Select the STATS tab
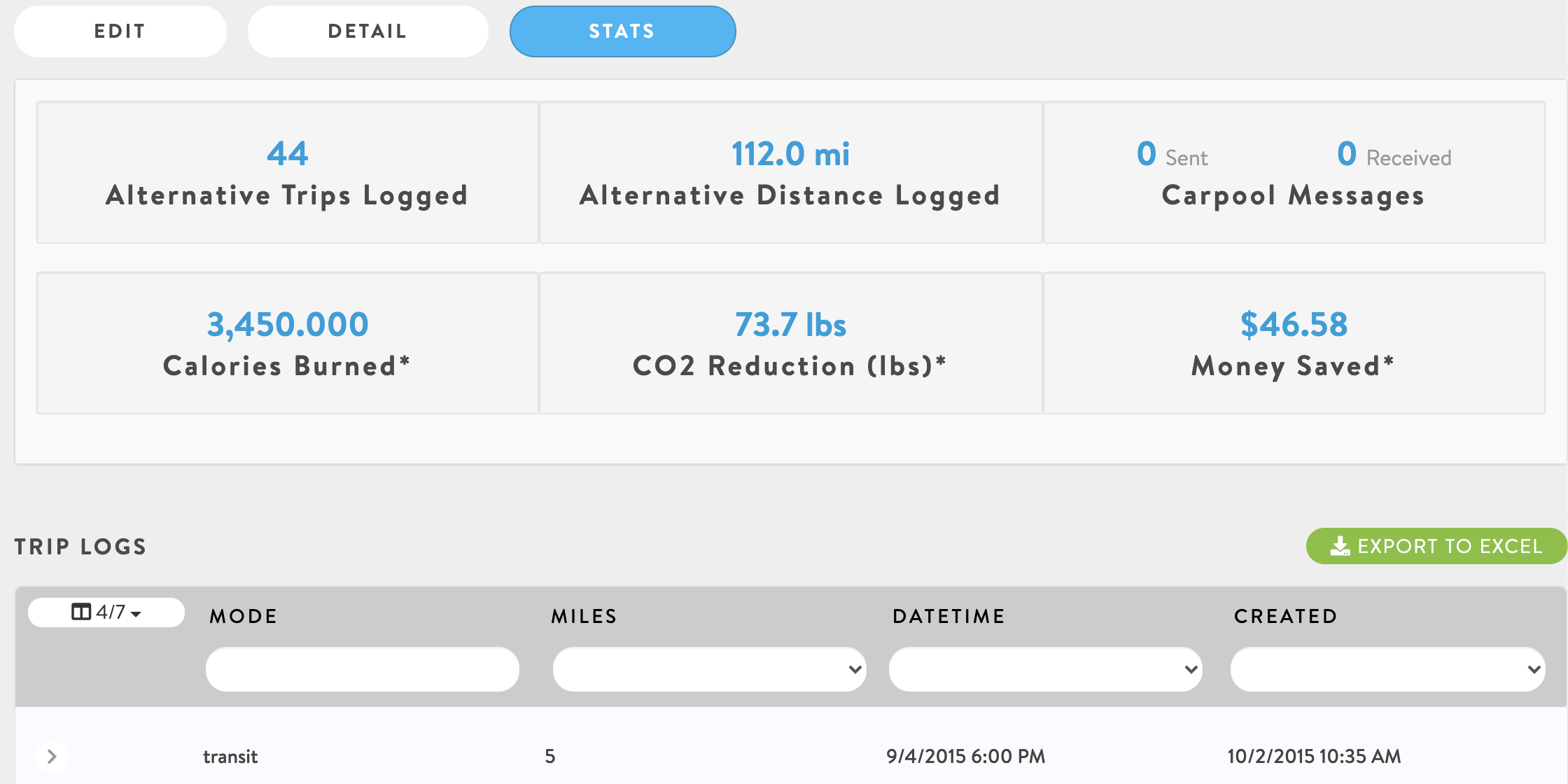 click(x=622, y=31)
